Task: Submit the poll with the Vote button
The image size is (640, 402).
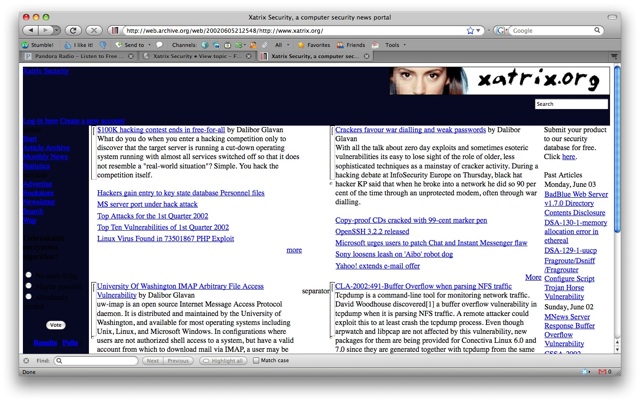Action: 56,325
